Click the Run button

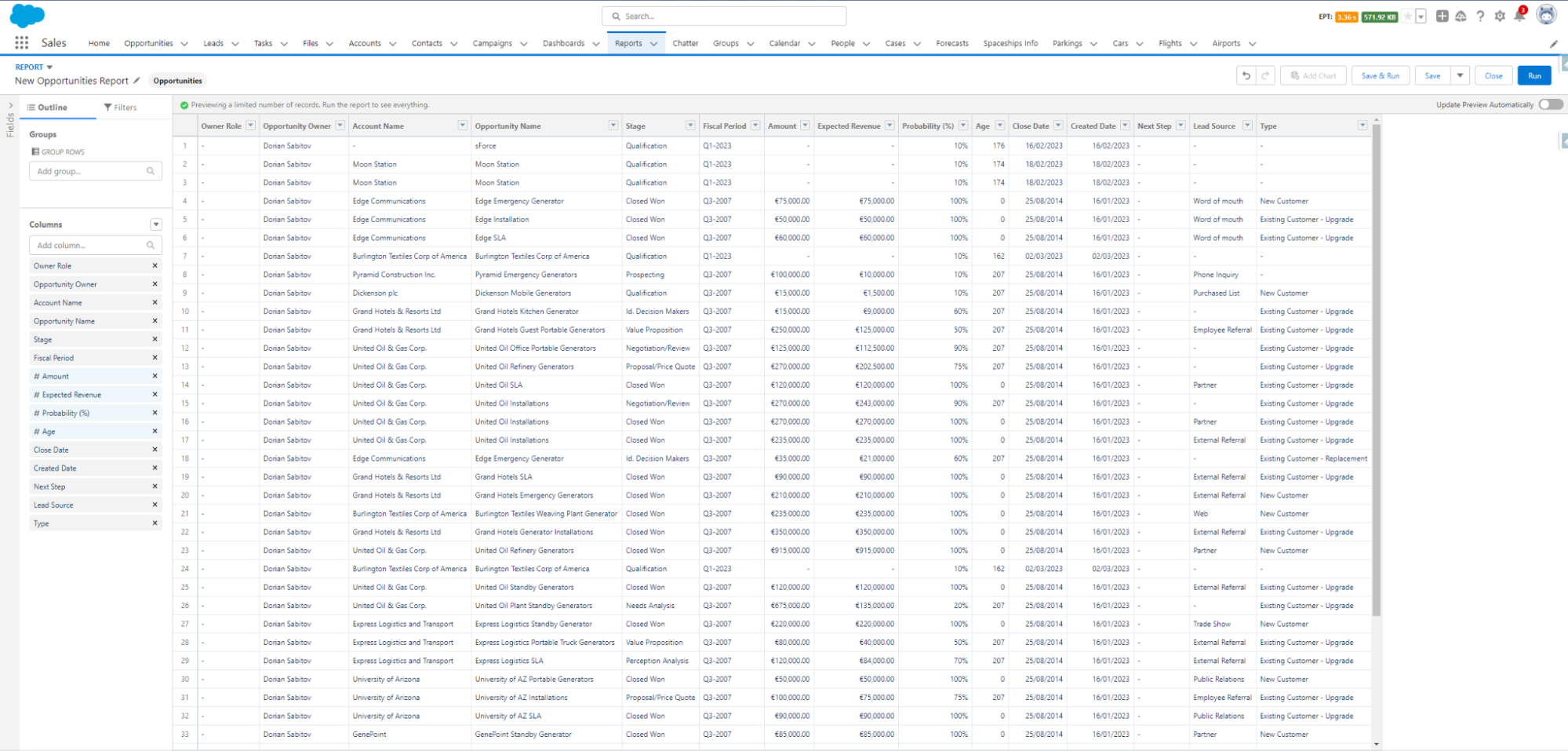coord(1533,75)
